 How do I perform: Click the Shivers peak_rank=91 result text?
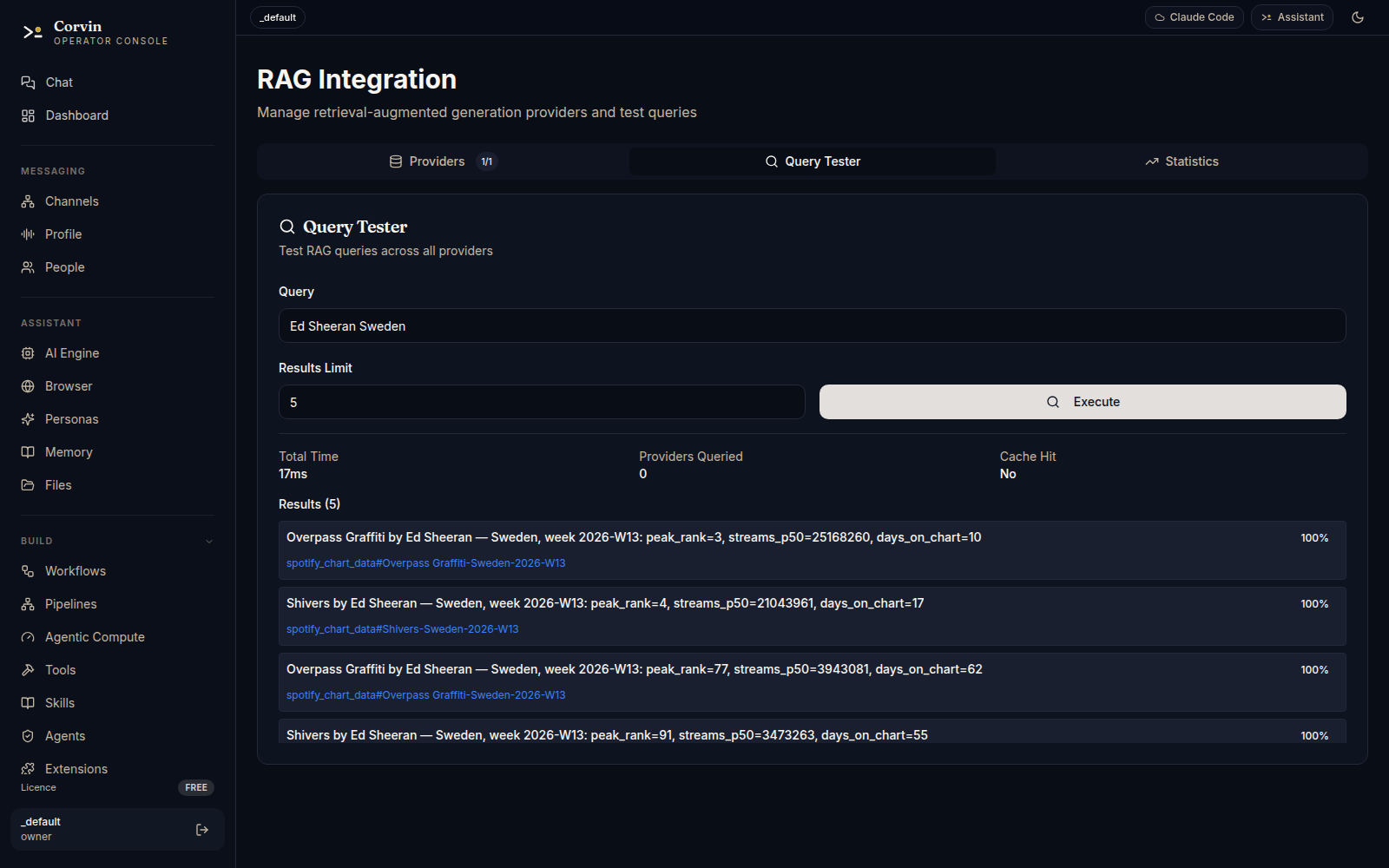[x=607, y=735]
